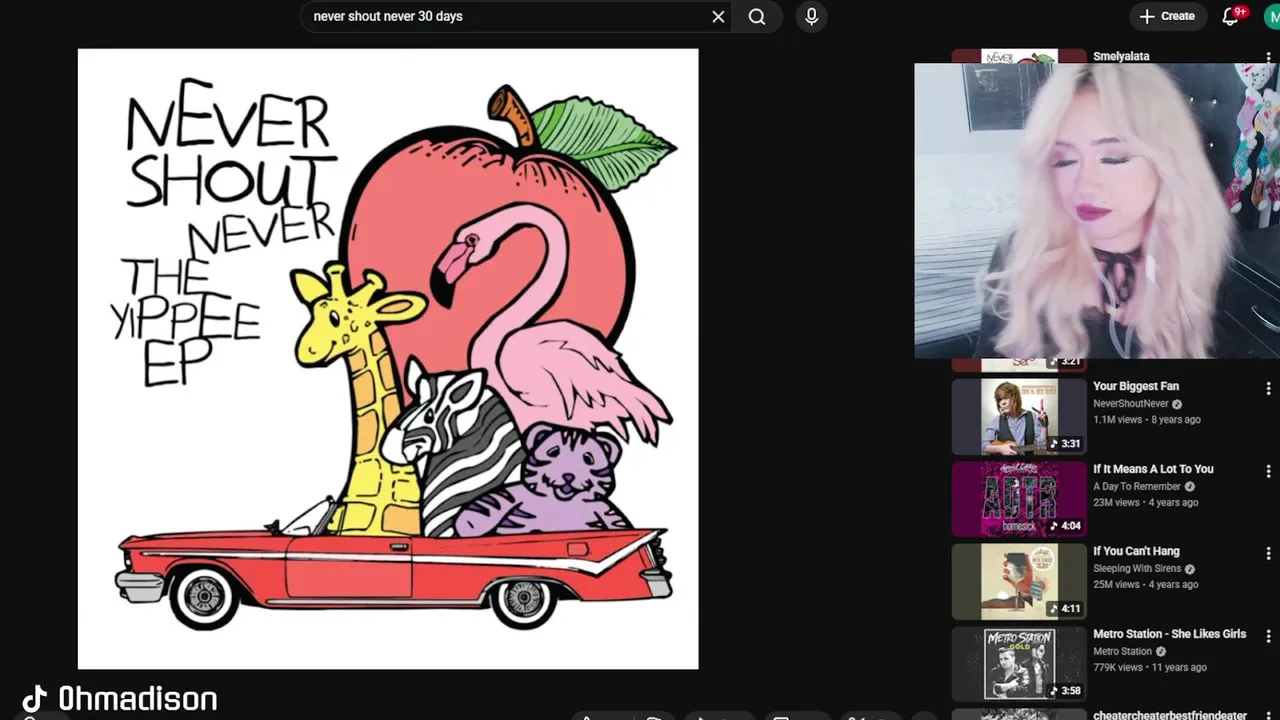
Task: Click the Yippee EP album art video
Action: [x=388, y=359]
